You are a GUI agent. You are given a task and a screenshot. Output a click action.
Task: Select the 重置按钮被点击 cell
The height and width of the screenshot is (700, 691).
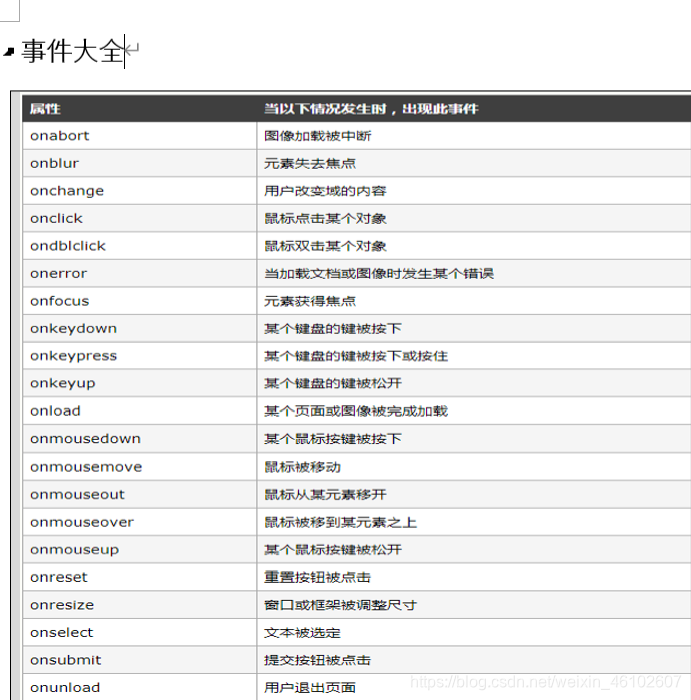[474, 577]
